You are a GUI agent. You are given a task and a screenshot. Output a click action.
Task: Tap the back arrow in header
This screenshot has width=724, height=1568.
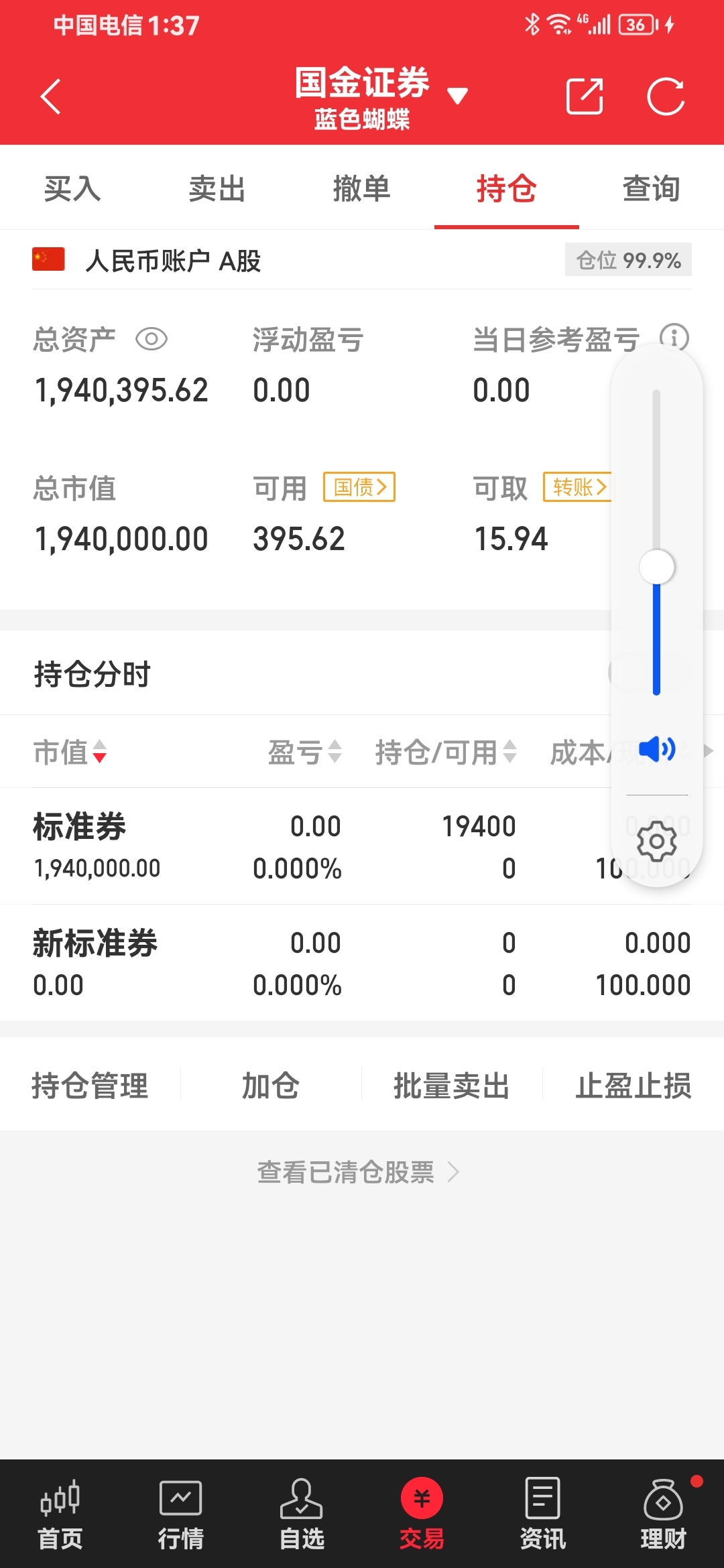coord(51,96)
